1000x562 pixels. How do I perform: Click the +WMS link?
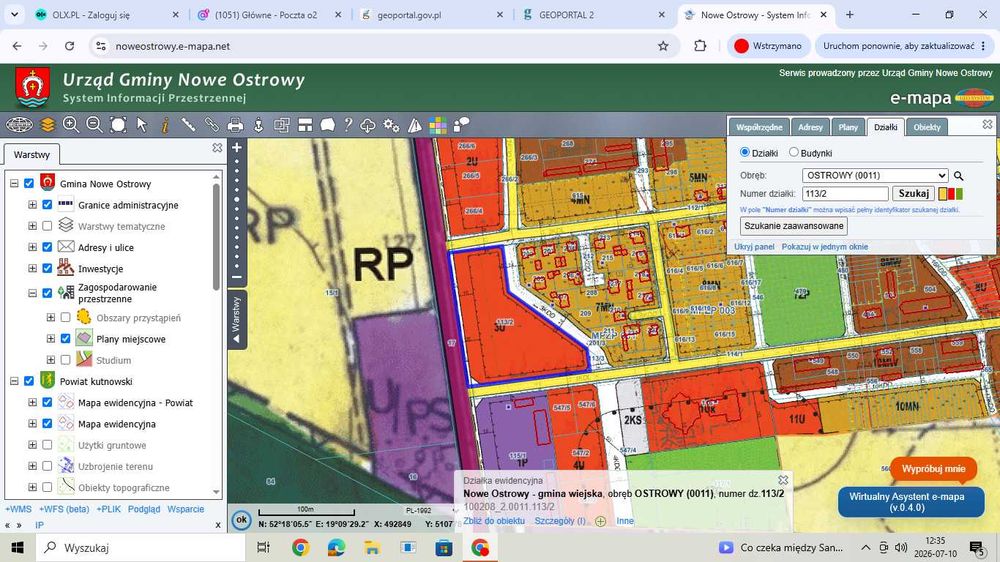coord(18,509)
